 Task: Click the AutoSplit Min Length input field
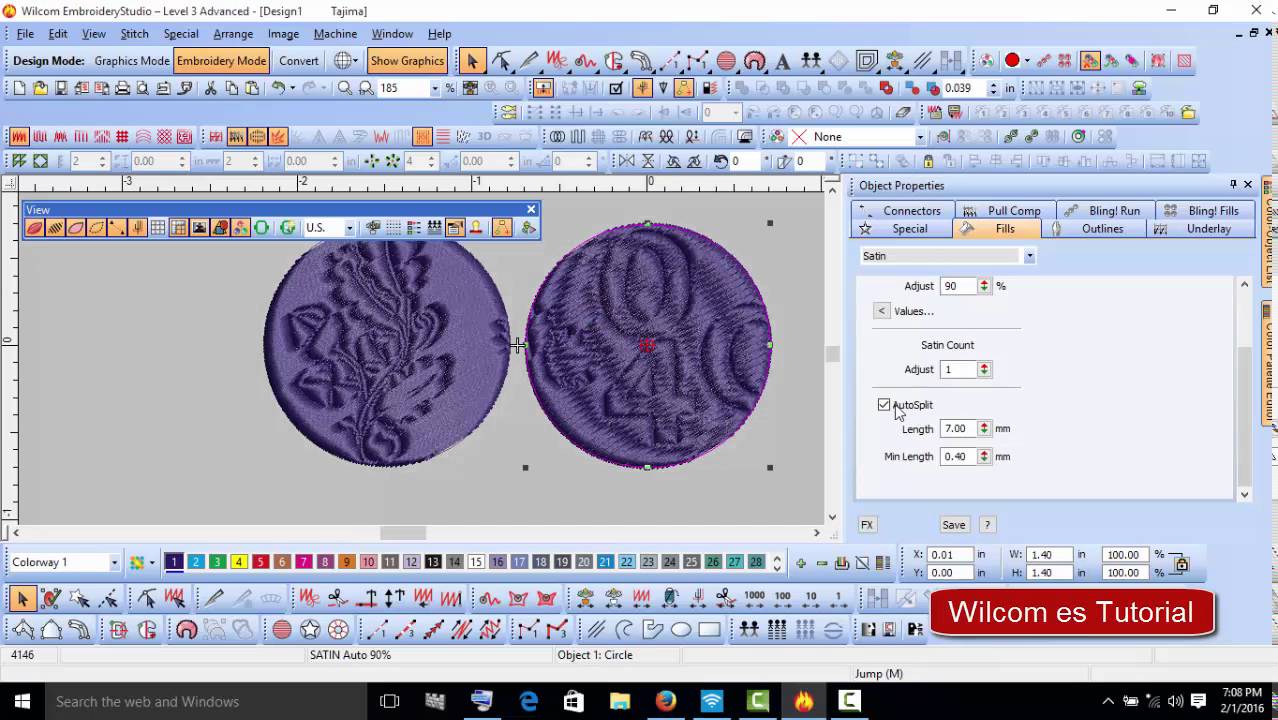pos(959,457)
